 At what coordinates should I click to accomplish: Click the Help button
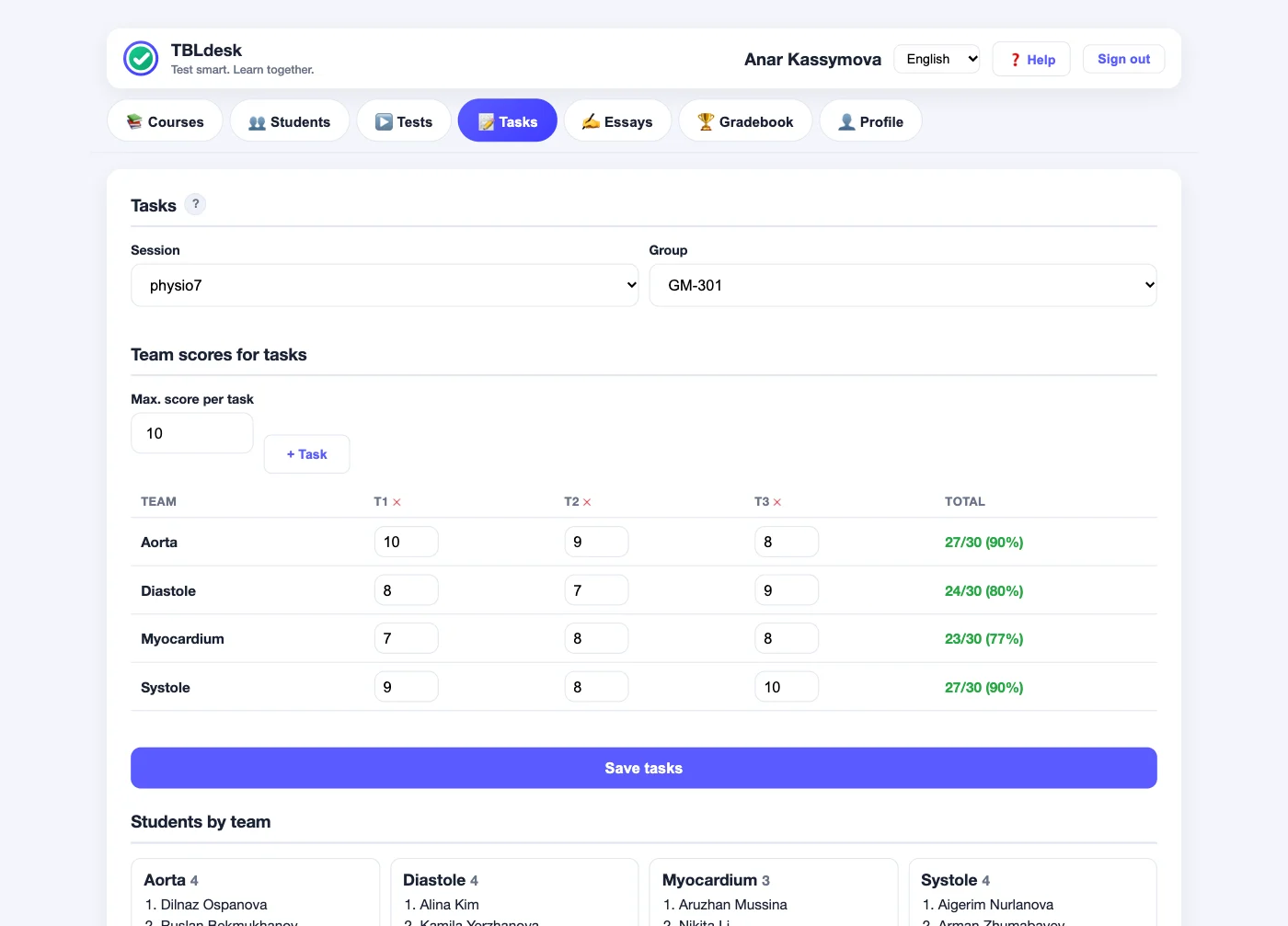(1031, 59)
